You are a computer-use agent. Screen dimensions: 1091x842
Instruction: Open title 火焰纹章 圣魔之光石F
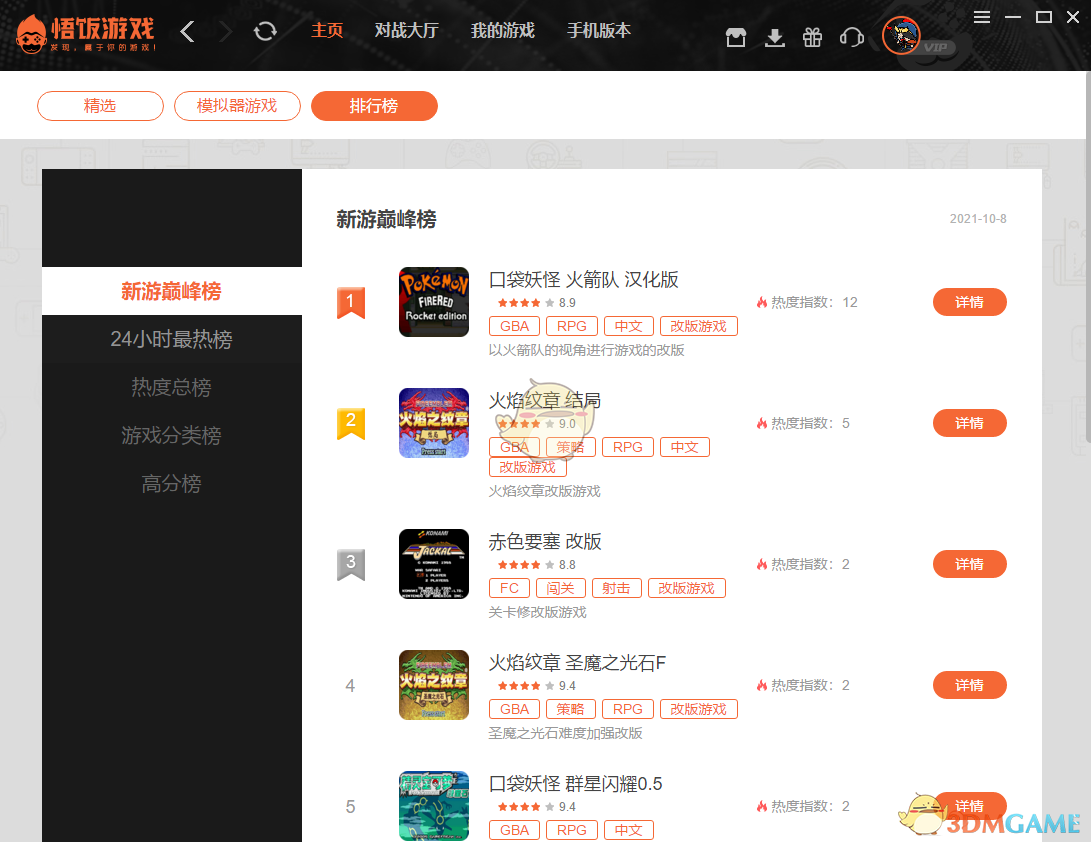(x=578, y=663)
